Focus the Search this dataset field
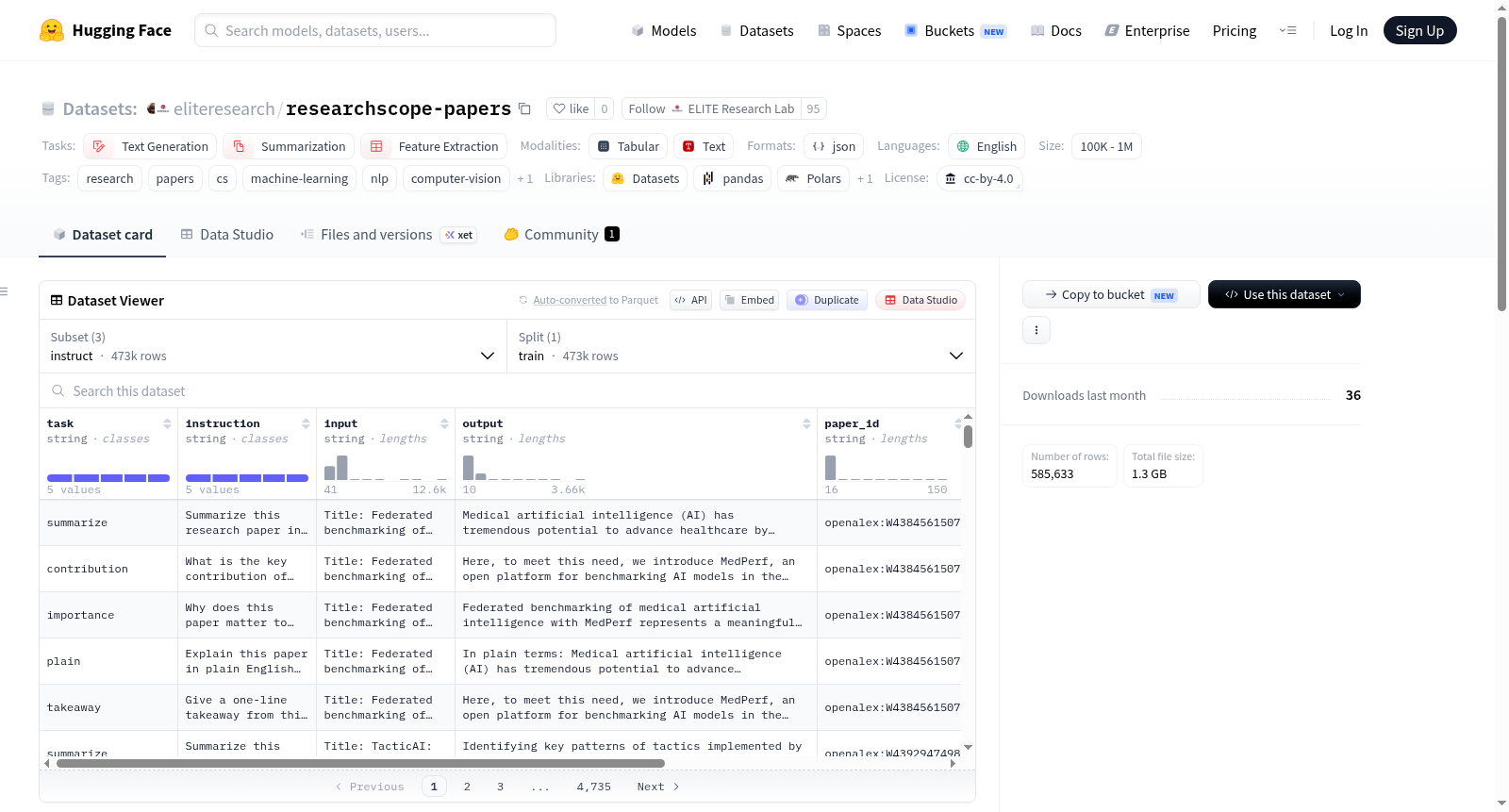Image resolution: width=1509 pixels, height=812 pixels. click(507, 390)
